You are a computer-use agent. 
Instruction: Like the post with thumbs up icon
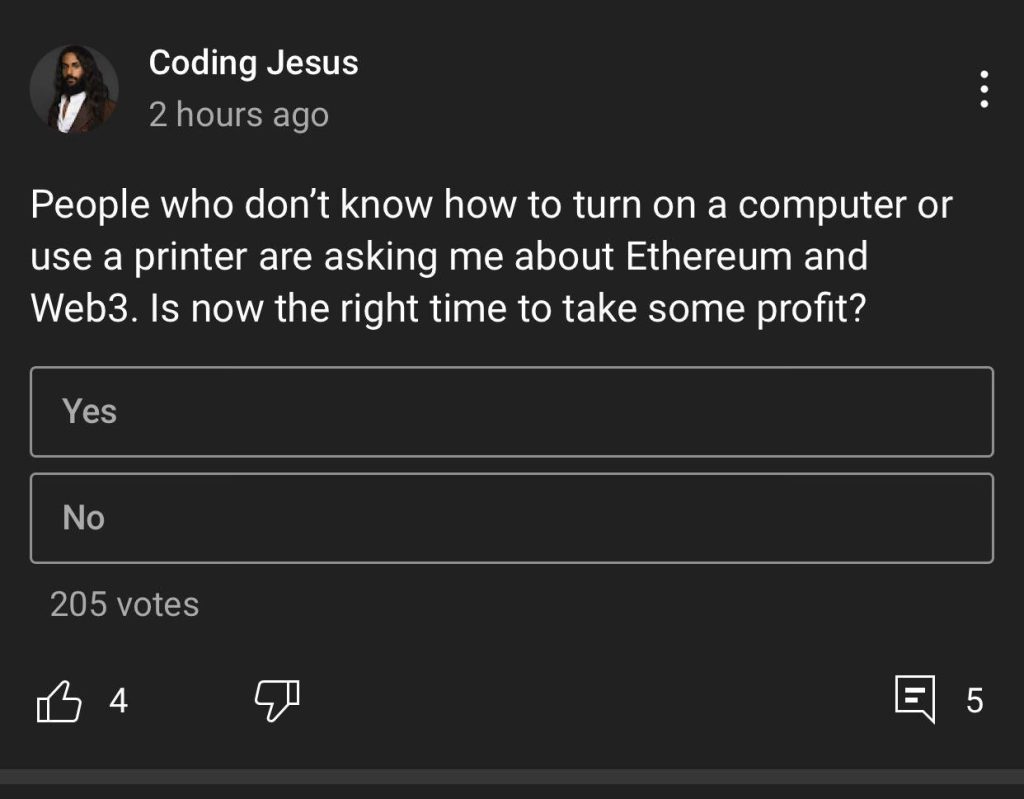pos(59,701)
